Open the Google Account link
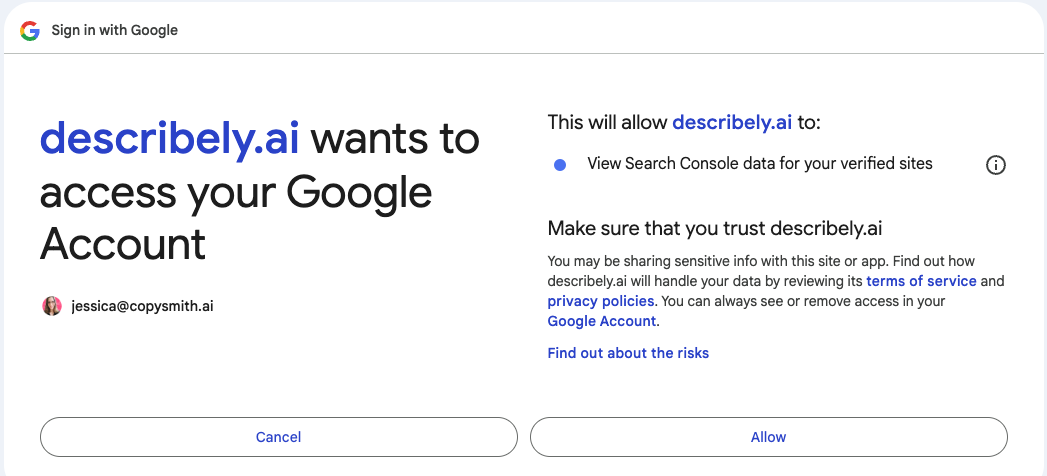The image size is (1047, 476). [x=602, y=321]
